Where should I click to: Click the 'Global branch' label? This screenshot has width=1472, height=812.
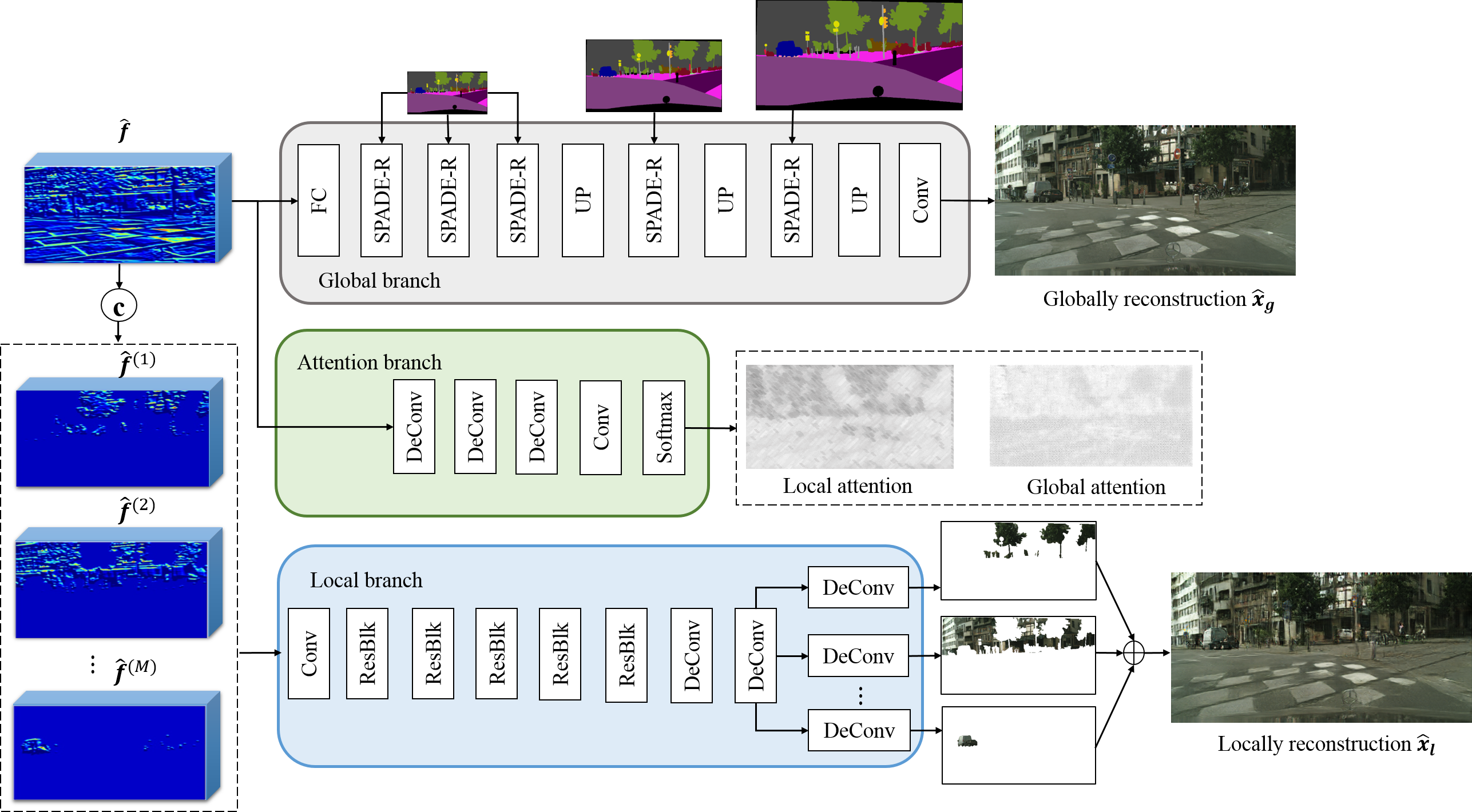(379, 281)
